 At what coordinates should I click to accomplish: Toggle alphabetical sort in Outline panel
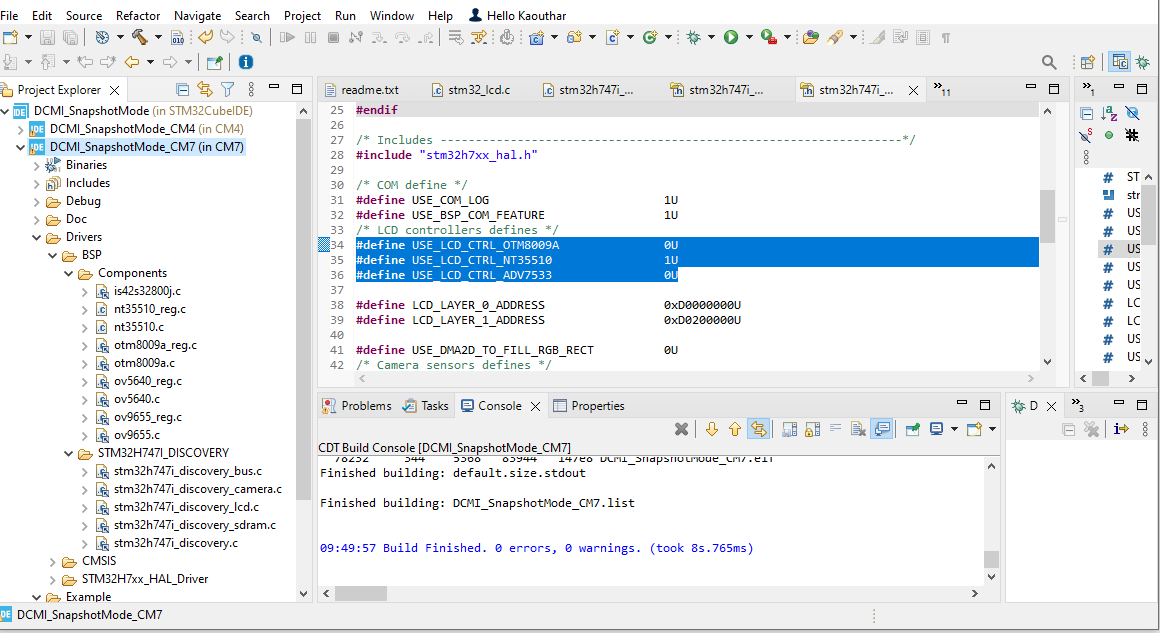[x=1109, y=113]
